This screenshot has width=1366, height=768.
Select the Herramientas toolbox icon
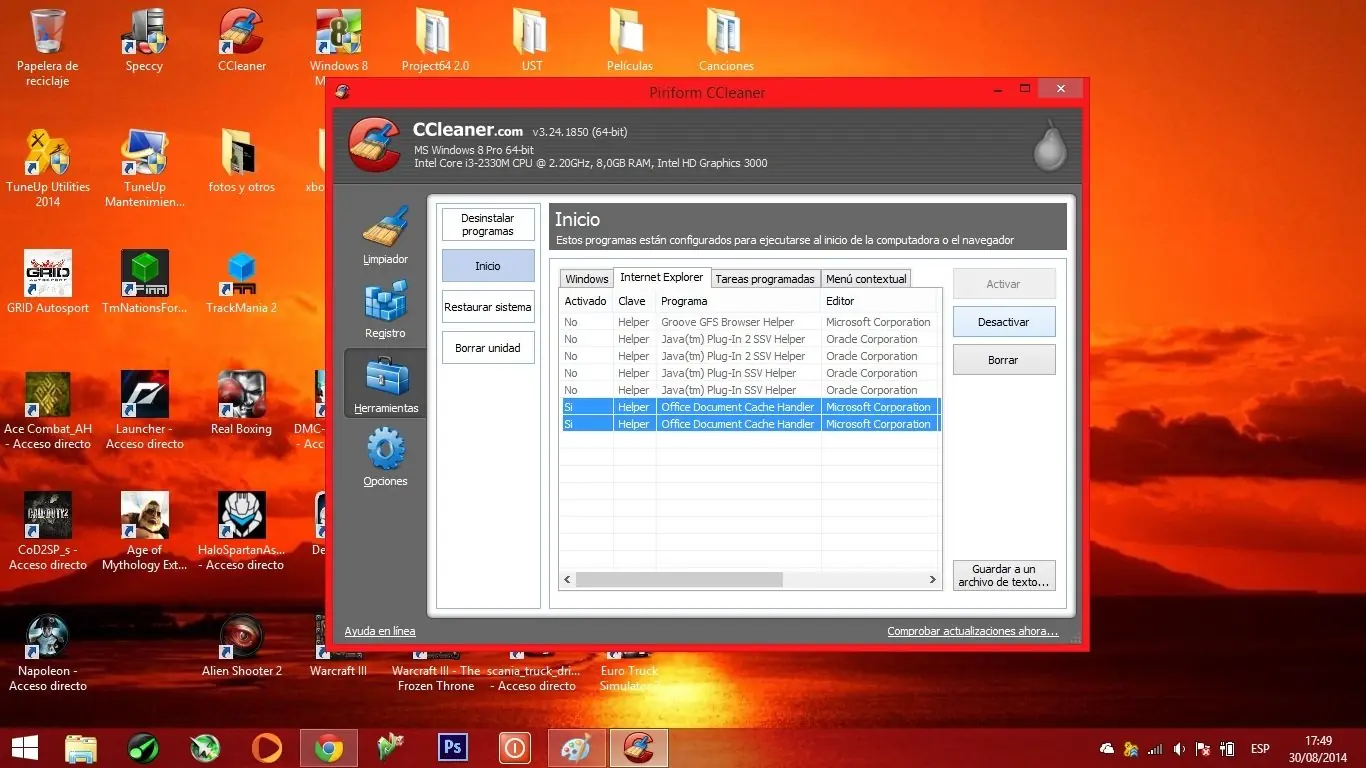coord(385,383)
